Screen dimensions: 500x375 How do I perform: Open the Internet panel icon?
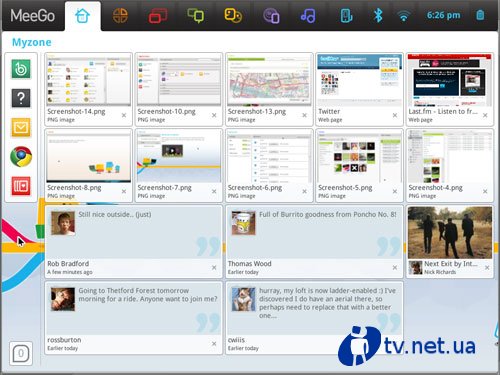click(x=271, y=16)
